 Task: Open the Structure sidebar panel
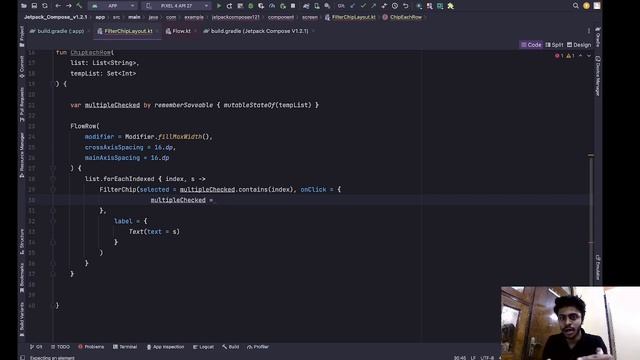pyautogui.click(x=22, y=242)
